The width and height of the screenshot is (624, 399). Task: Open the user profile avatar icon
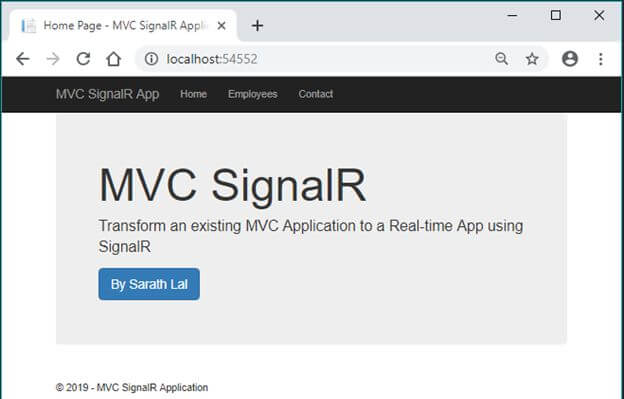coord(570,59)
